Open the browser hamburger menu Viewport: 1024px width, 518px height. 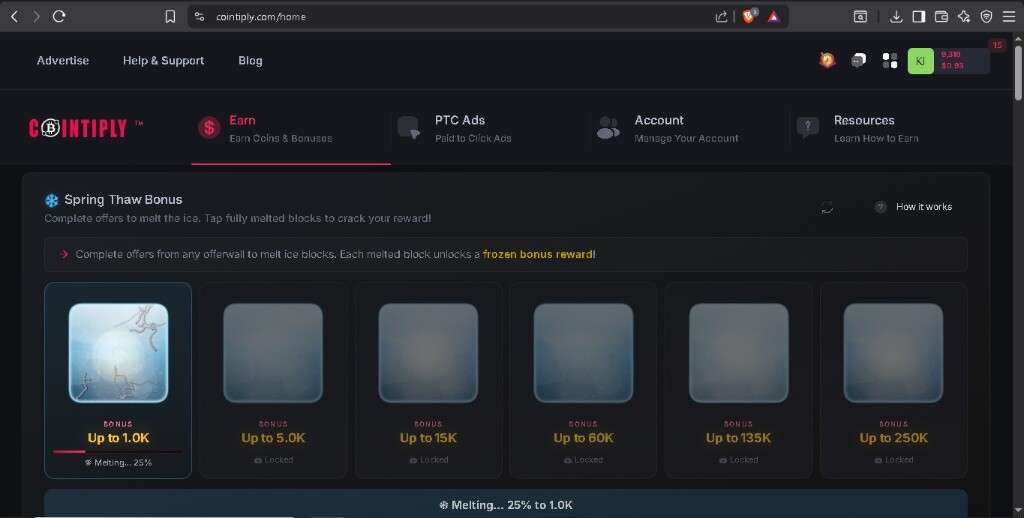pos(1008,16)
